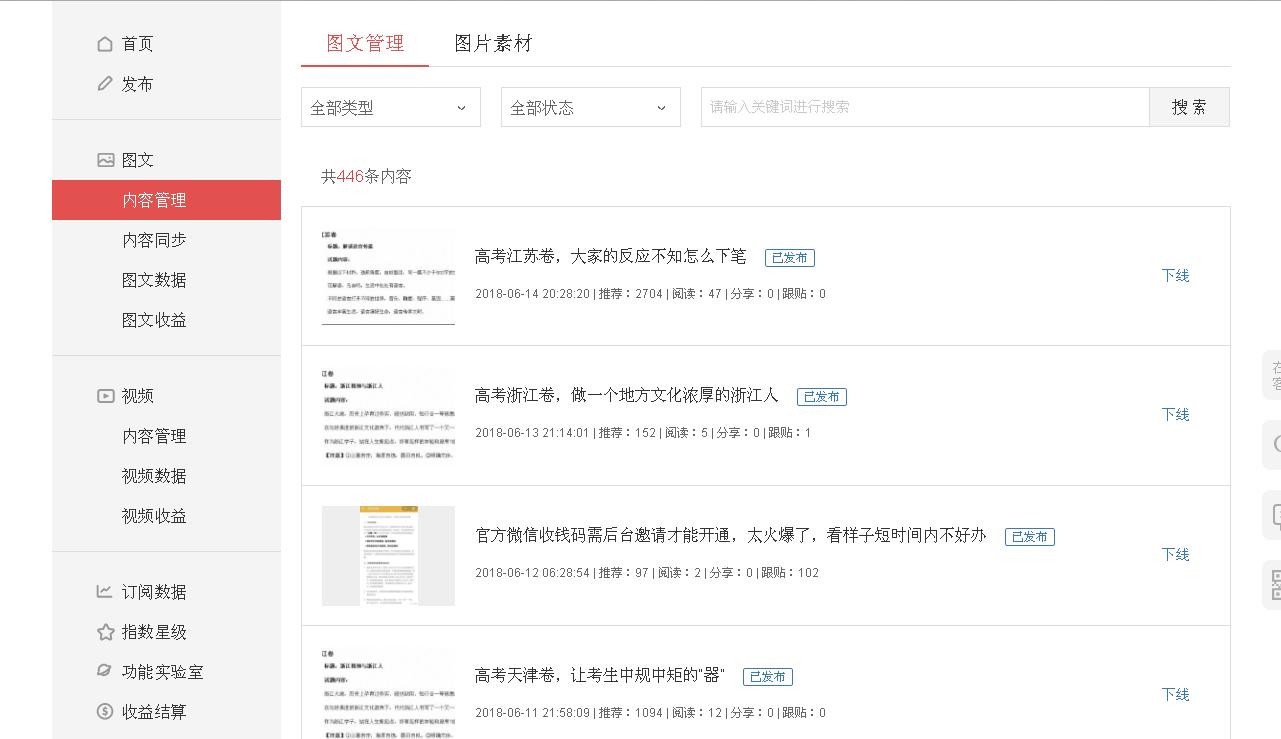This screenshot has height=739, width=1281.
Task: Click the video player icon beside 视频
Action: tap(106, 396)
